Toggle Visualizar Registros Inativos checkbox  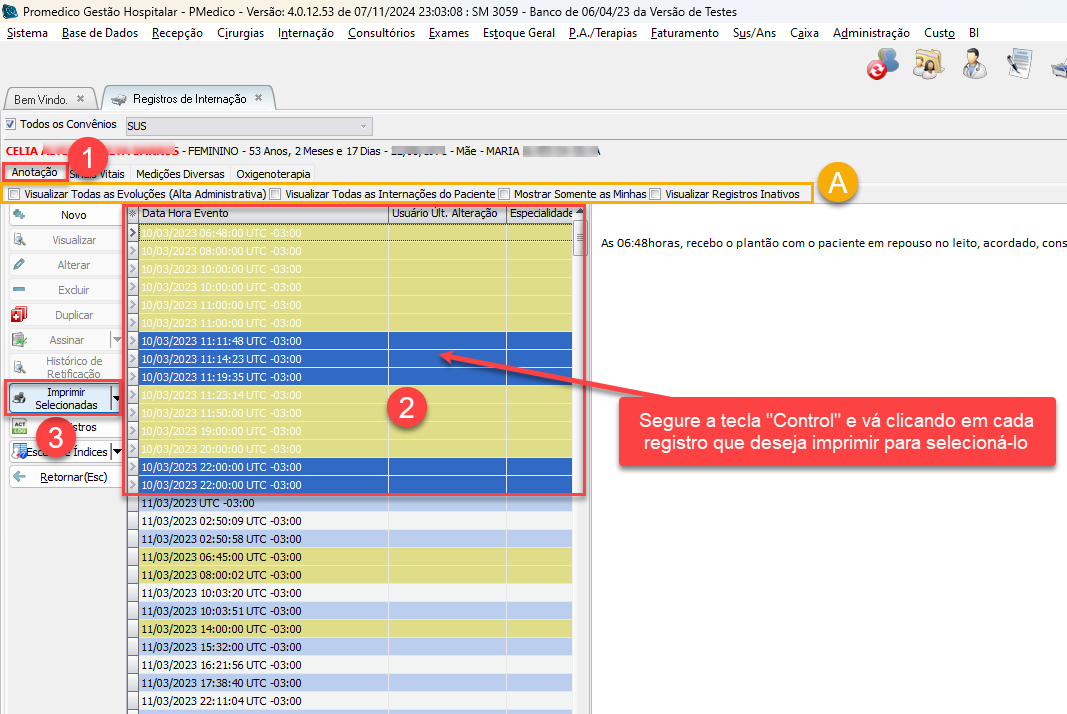coord(655,194)
